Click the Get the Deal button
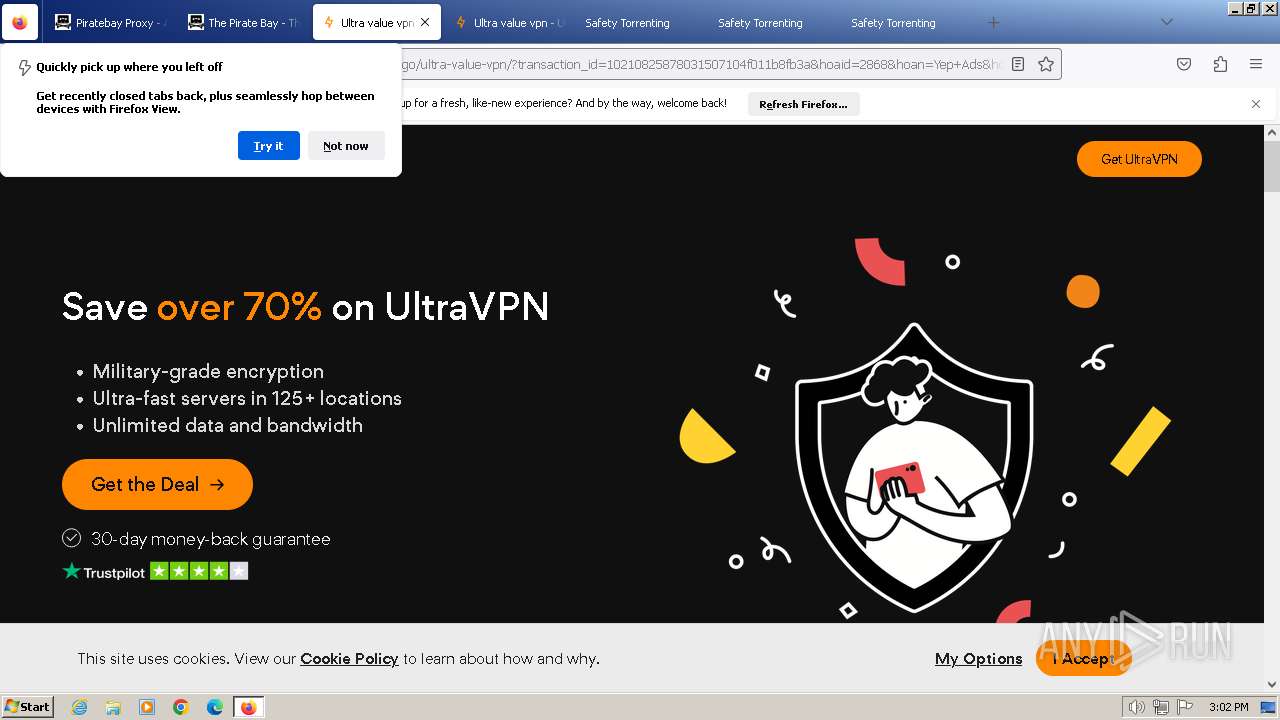This screenshot has height=720, width=1280. (x=157, y=484)
